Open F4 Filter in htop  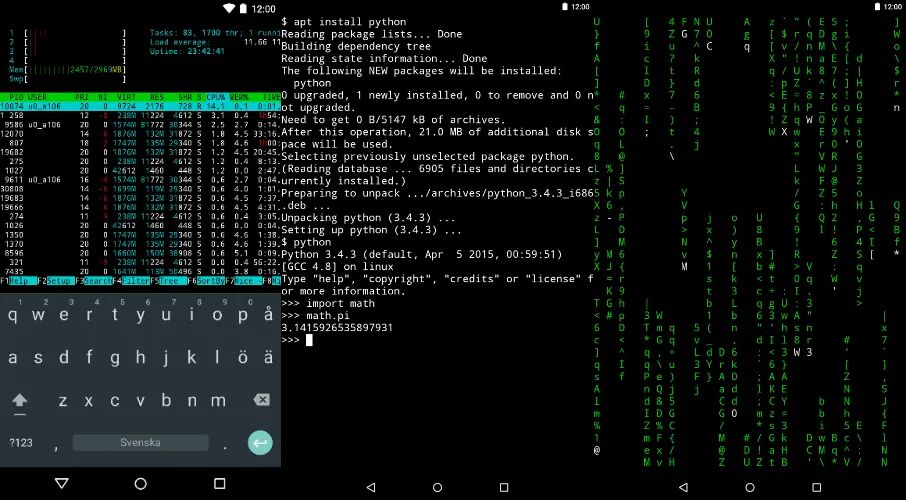131,281
